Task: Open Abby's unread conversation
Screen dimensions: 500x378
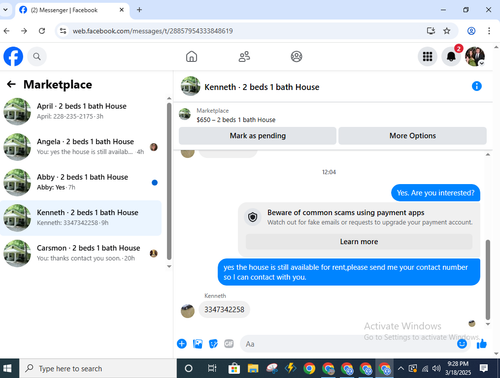Action: tap(81, 182)
